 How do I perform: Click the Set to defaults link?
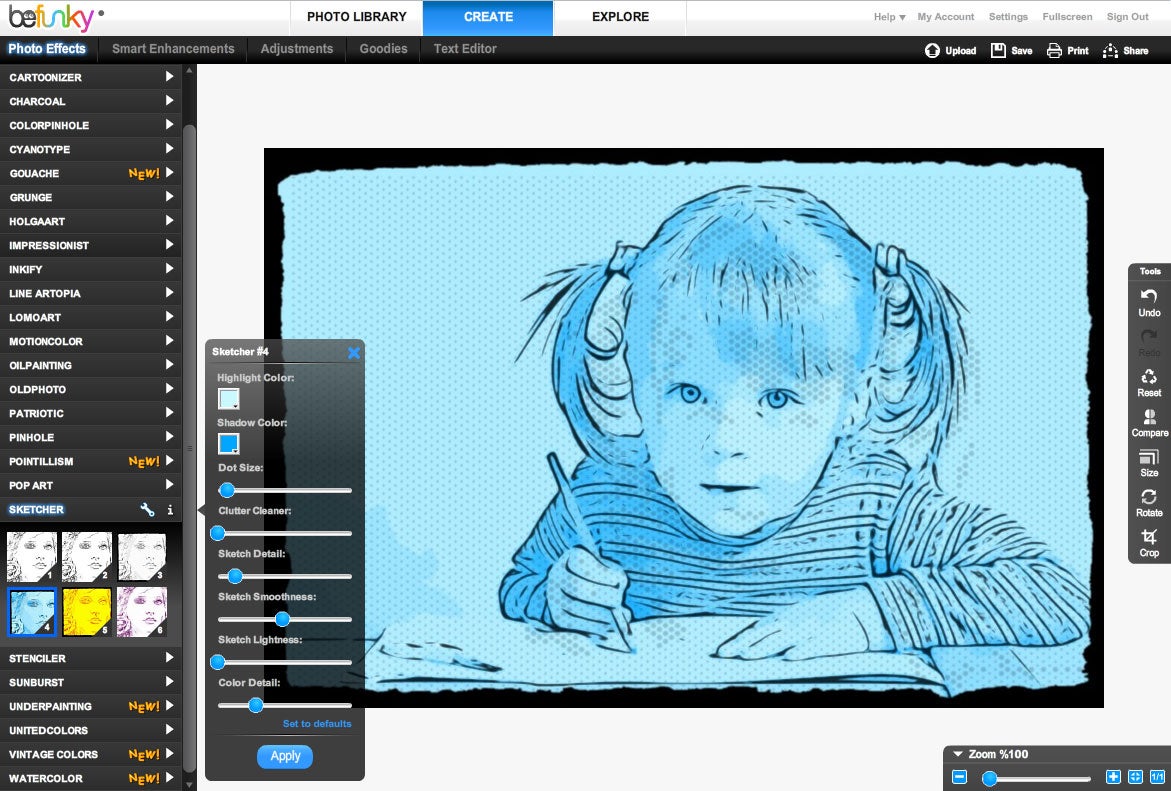[x=317, y=724]
